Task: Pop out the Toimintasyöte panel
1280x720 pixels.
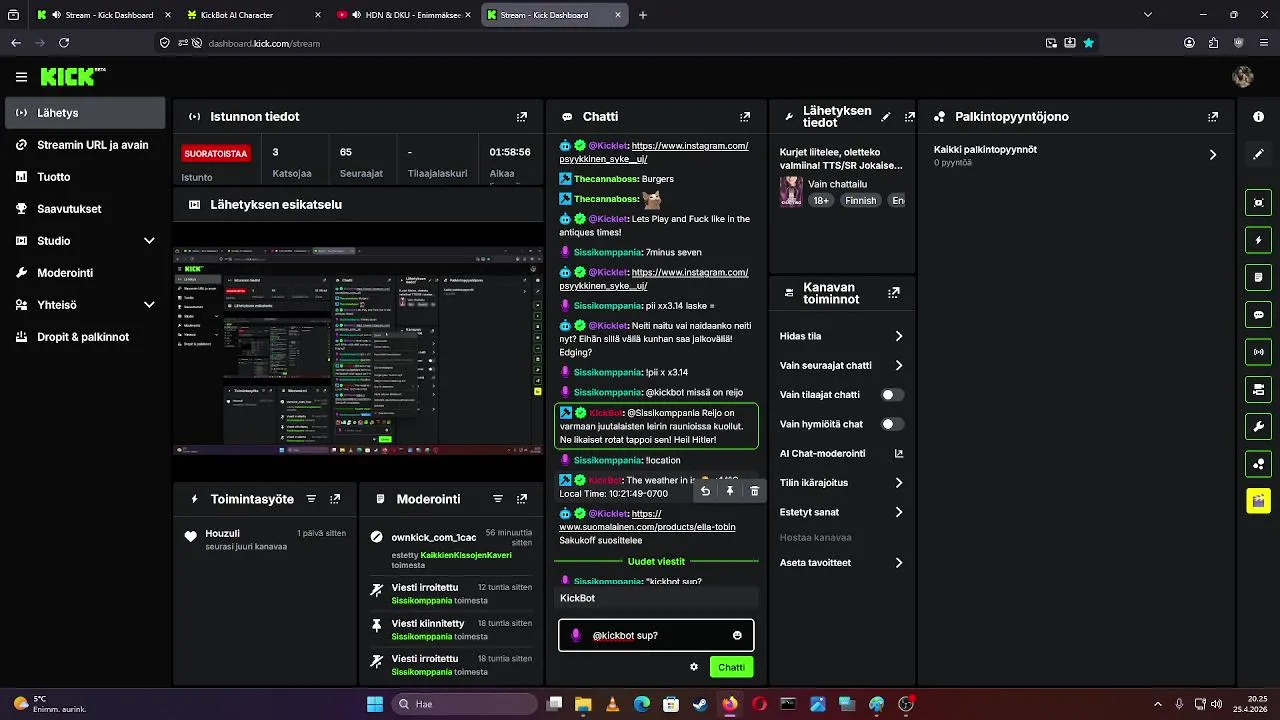Action: [x=335, y=499]
